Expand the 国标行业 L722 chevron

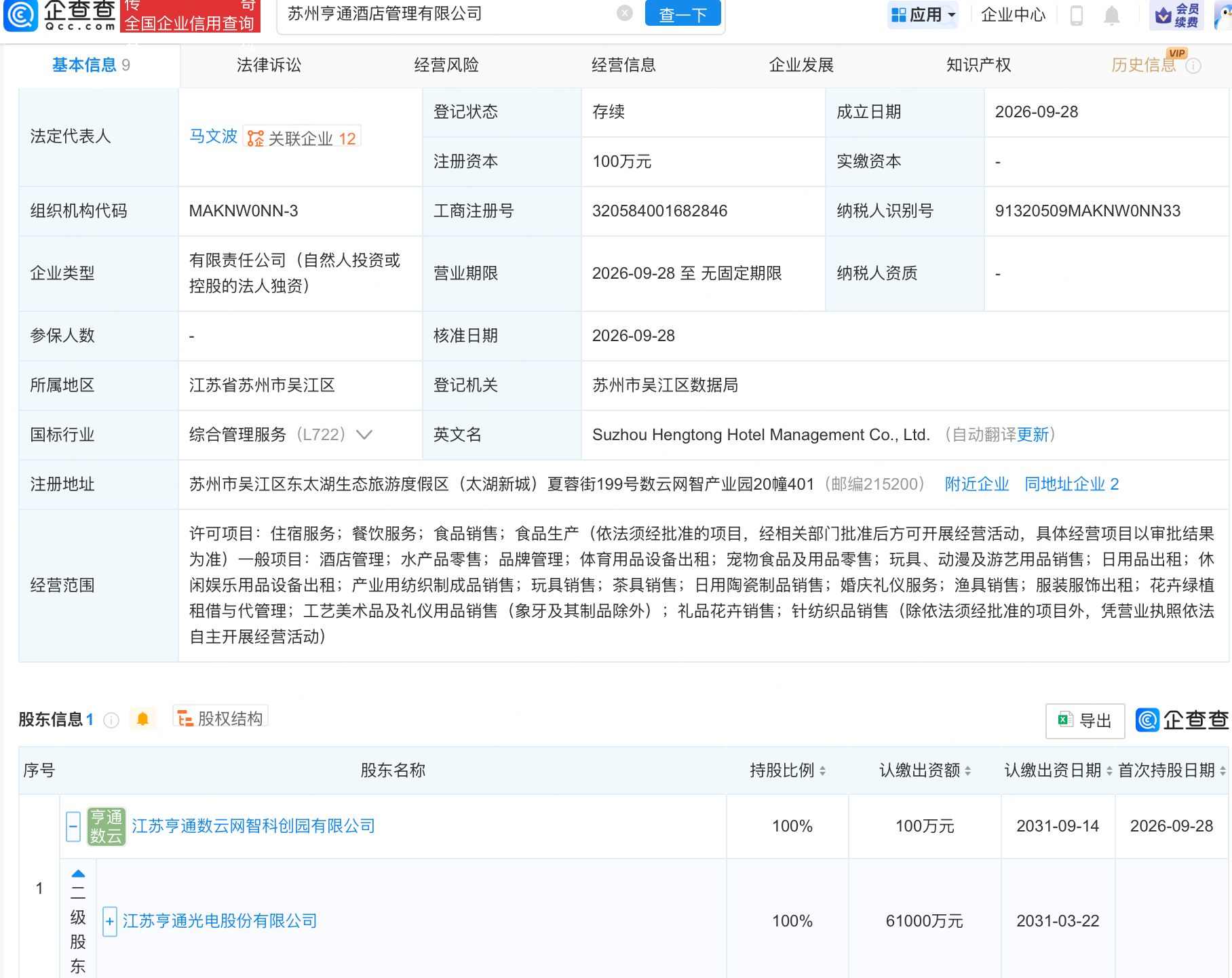tap(364, 435)
